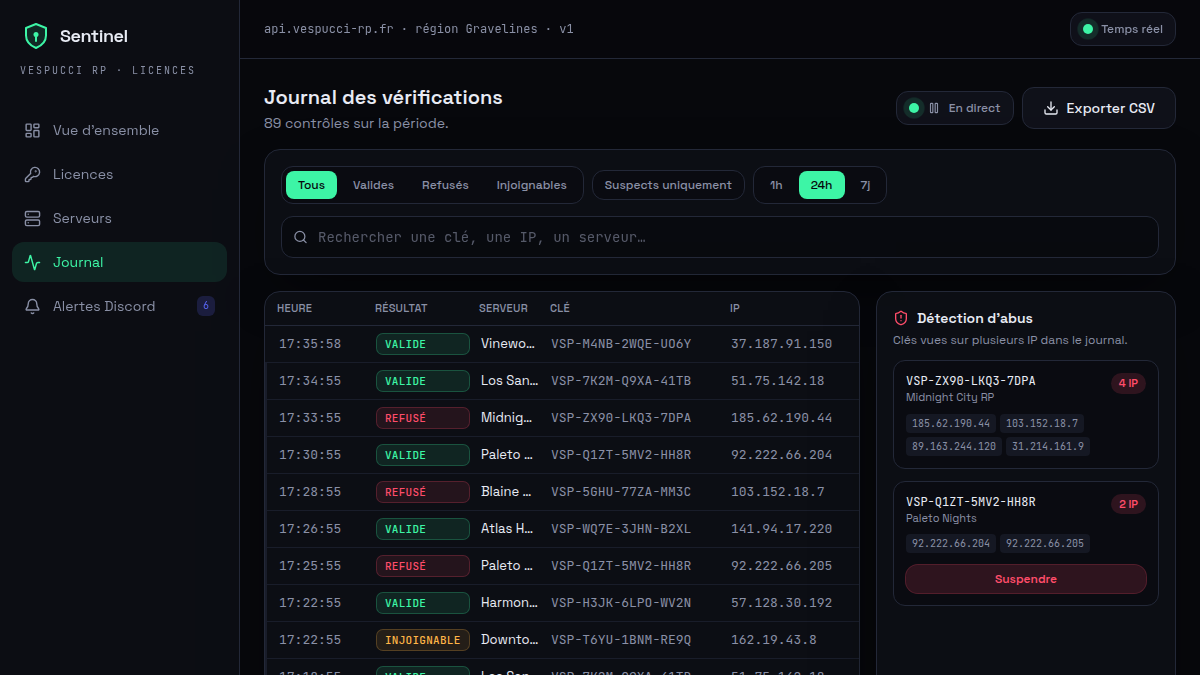Set the period to 1h
Screen dimensions: 1200x675
(776, 185)
